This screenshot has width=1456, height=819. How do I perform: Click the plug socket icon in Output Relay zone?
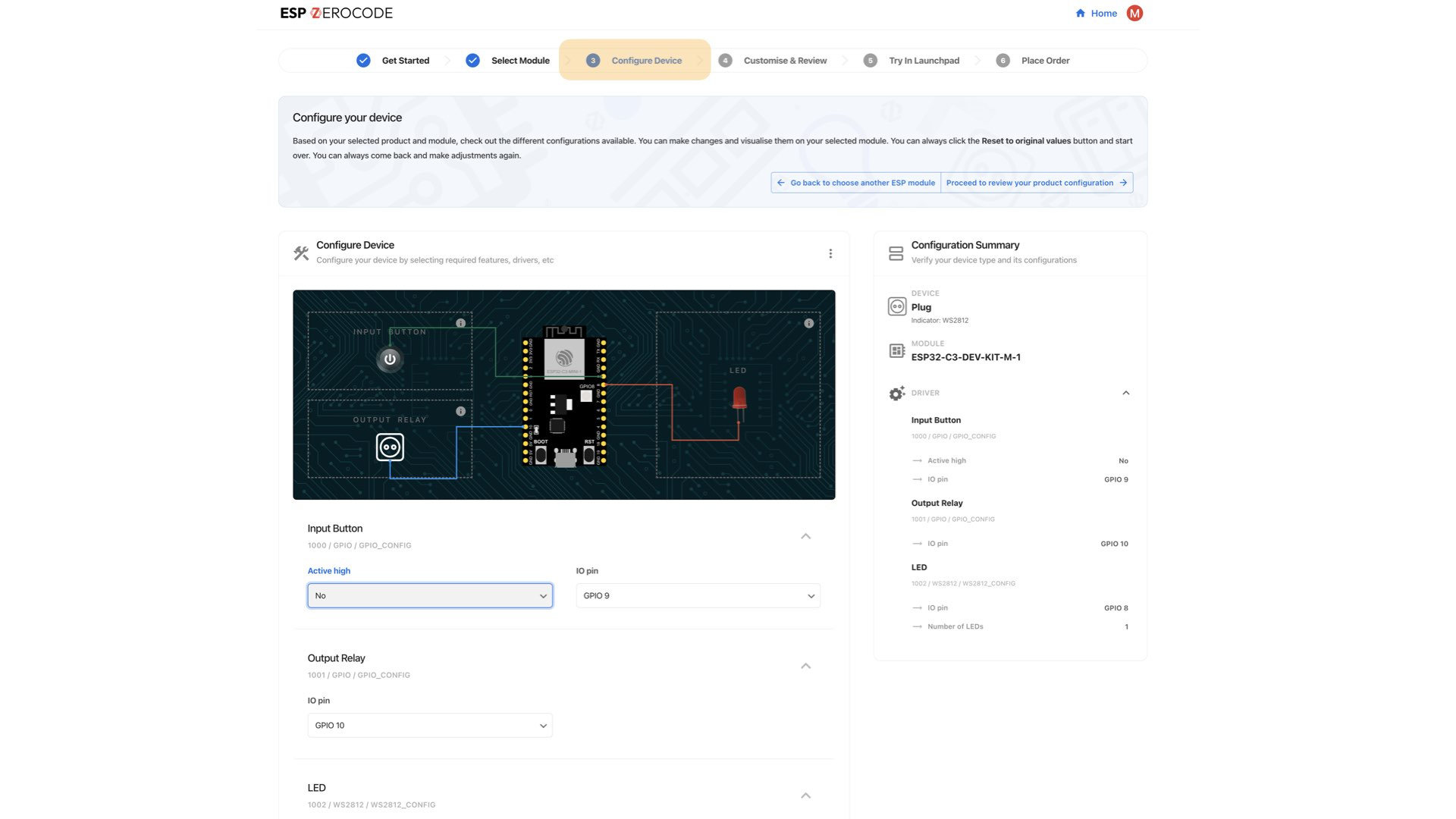(389, 447)
